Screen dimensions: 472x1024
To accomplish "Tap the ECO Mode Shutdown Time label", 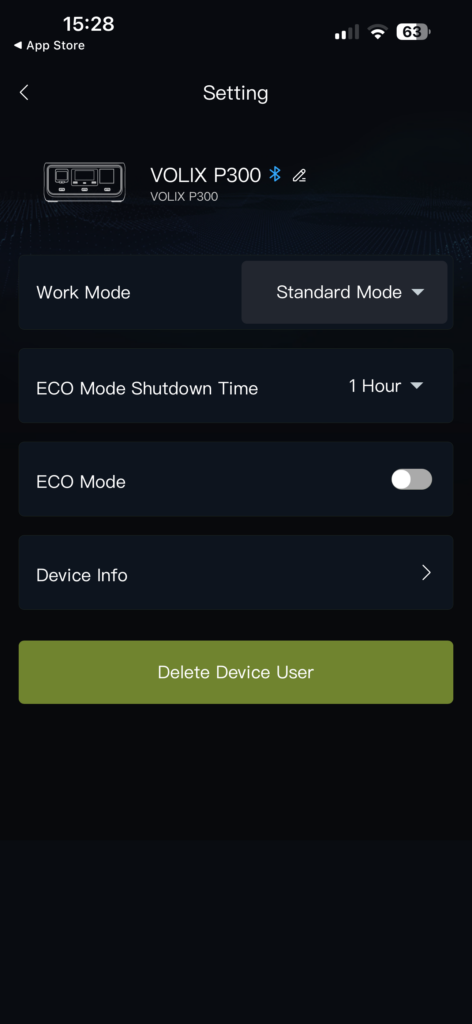I will pyautogui.click(x=147, y=388).
